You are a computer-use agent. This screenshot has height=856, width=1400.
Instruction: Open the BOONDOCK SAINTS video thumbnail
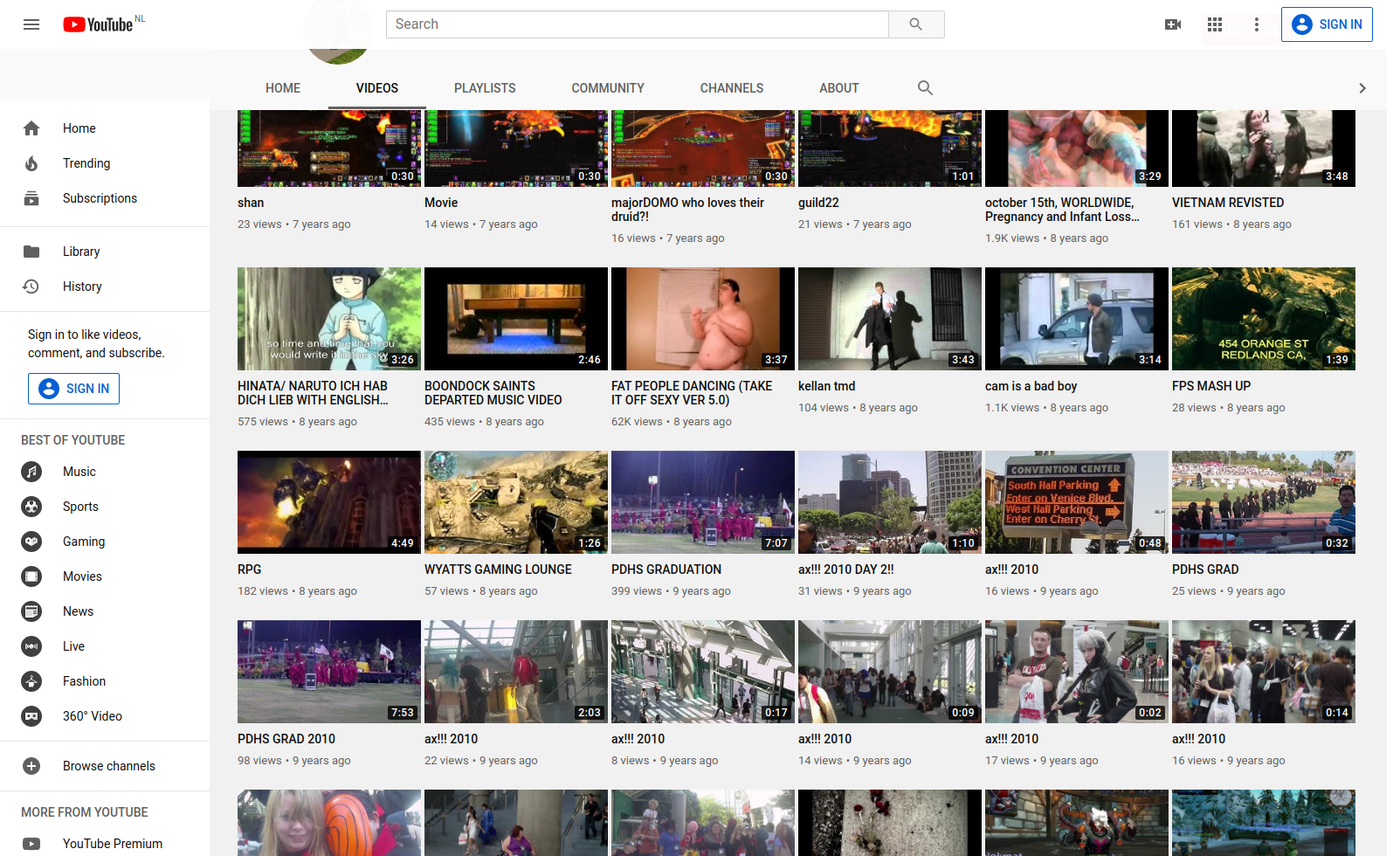coord(516,319)
